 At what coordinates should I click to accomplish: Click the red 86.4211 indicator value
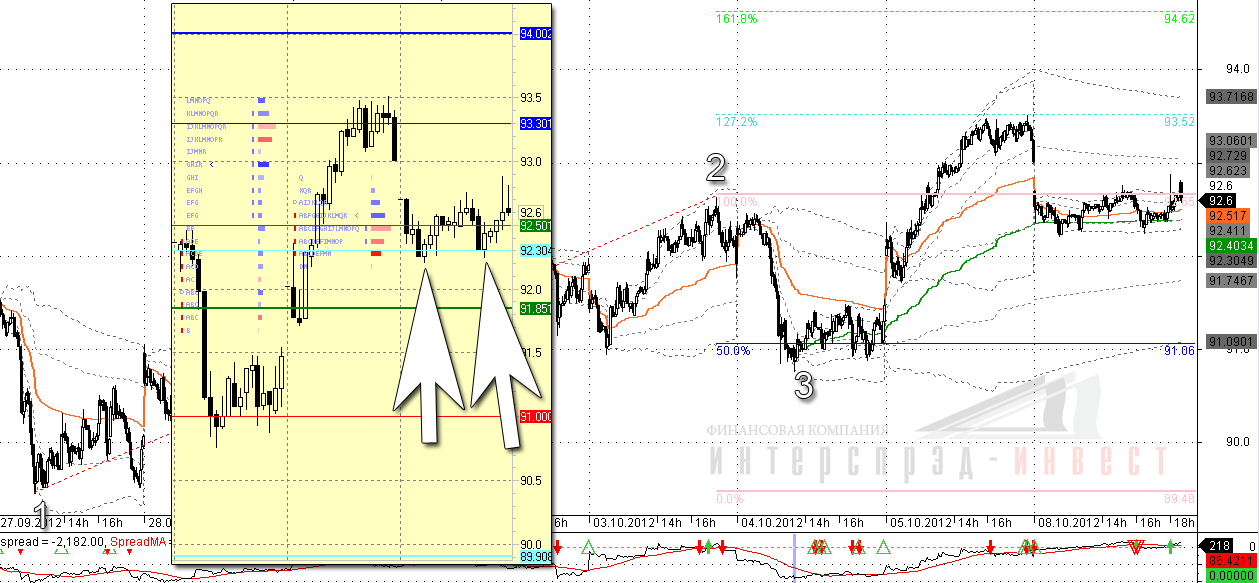click(x=1231, y=560)
